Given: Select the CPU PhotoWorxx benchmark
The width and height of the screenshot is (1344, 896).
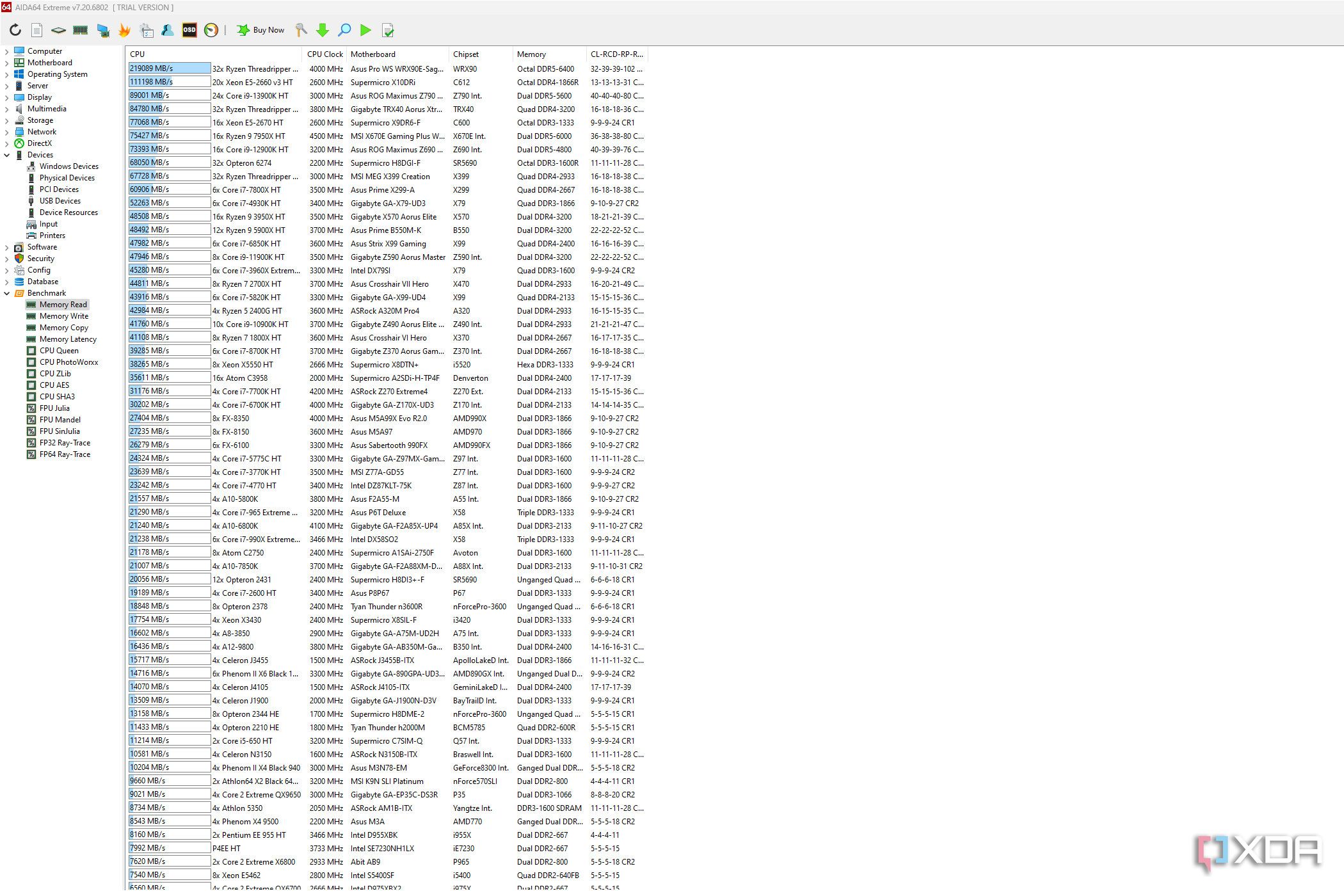Looking at the screenshot, I should click(x=69, y=362).
